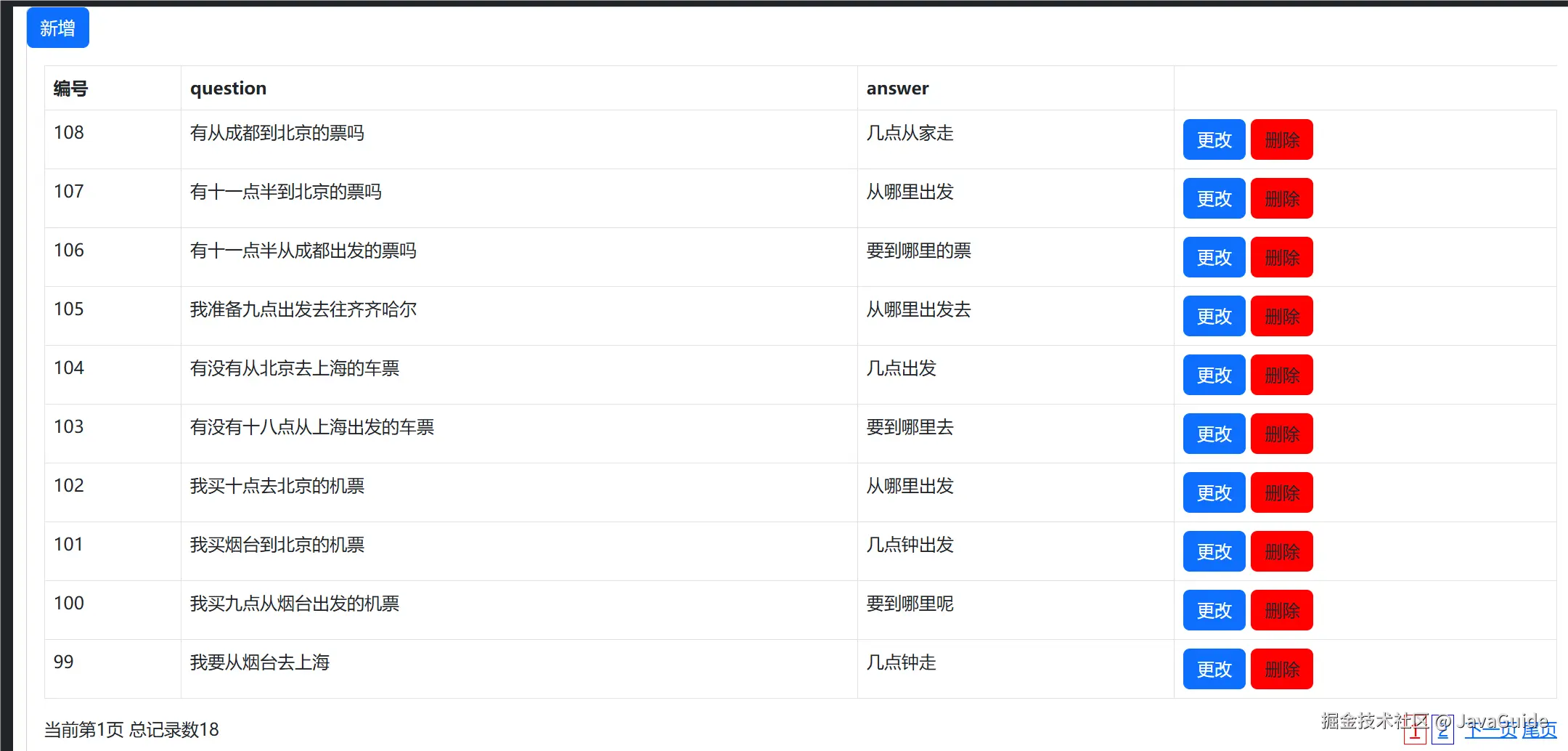Select current page 1 pagination link
This screenshot has width=1568, height=751.
(1415, 731)
